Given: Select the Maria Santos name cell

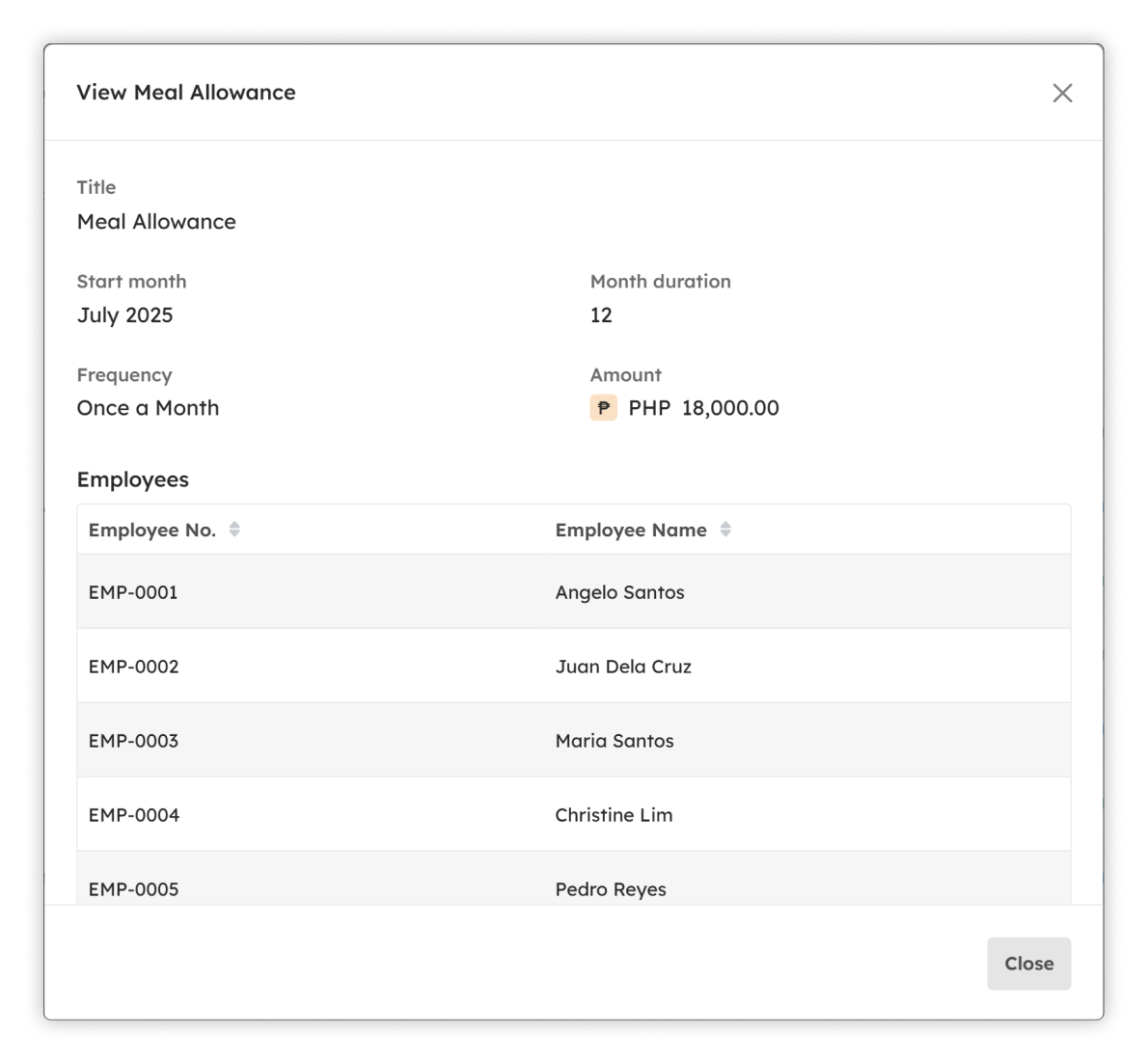Looking at the screenshot, I should tap(807, 740).
